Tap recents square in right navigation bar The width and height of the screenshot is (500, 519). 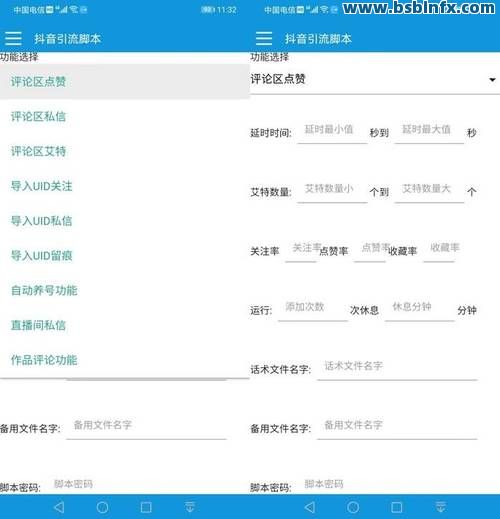tap(397, 507)
